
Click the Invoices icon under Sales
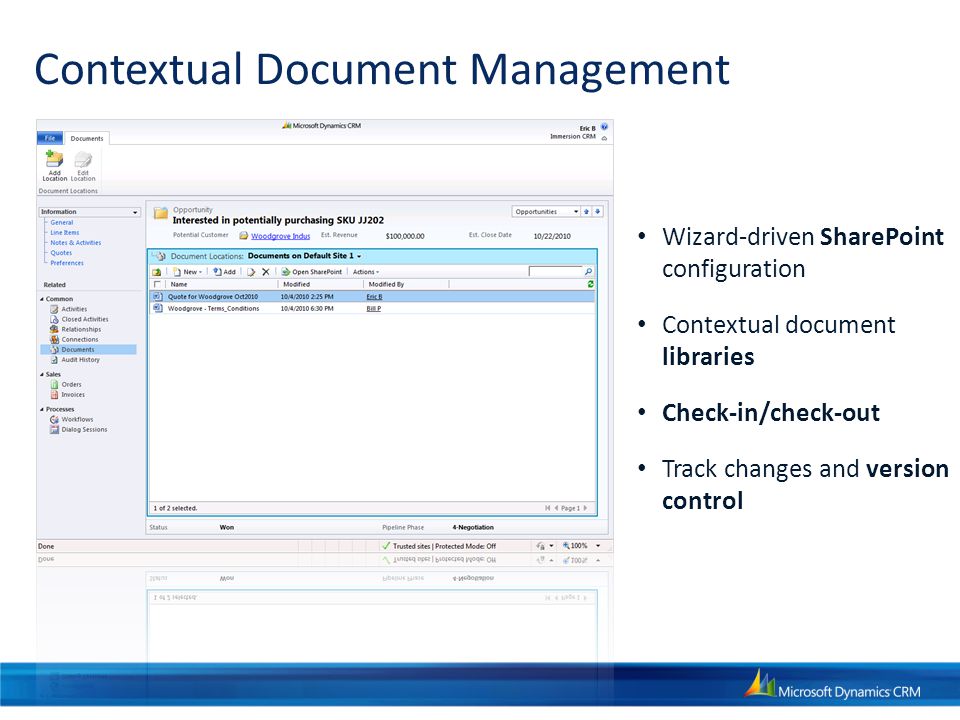pyautogui.click(x=54, y=395)
